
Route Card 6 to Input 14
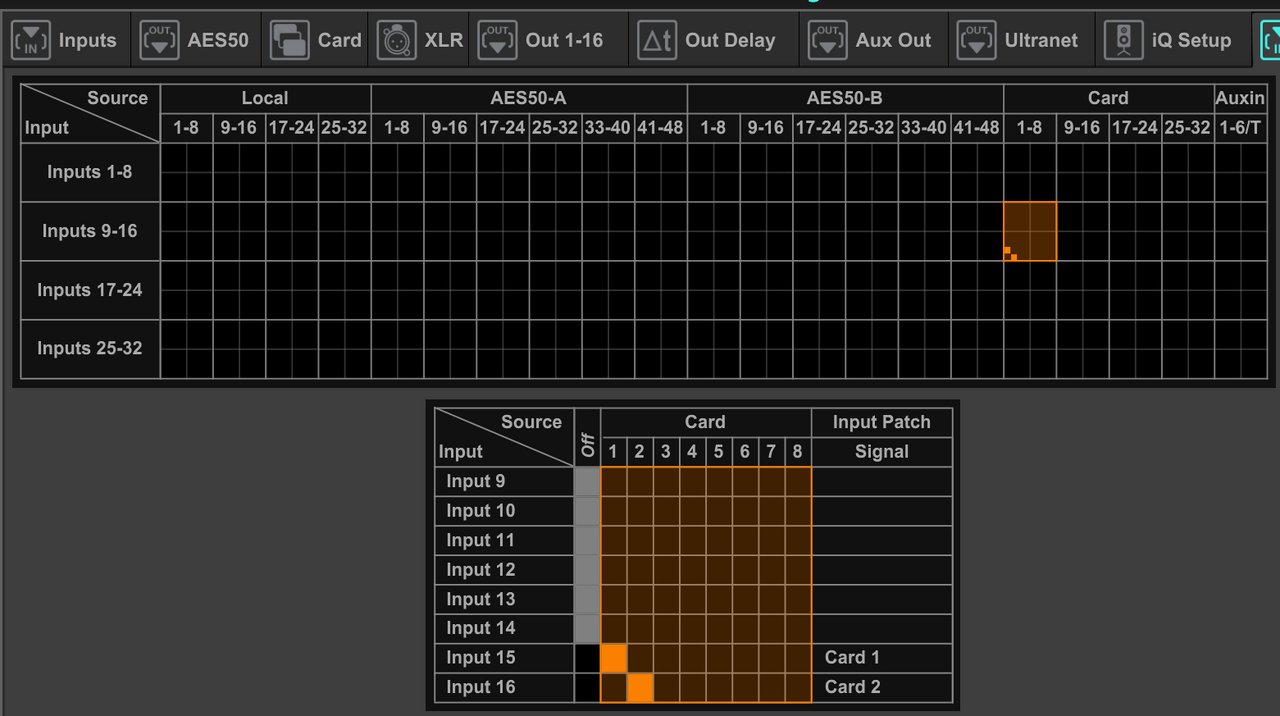pos(745,628)
